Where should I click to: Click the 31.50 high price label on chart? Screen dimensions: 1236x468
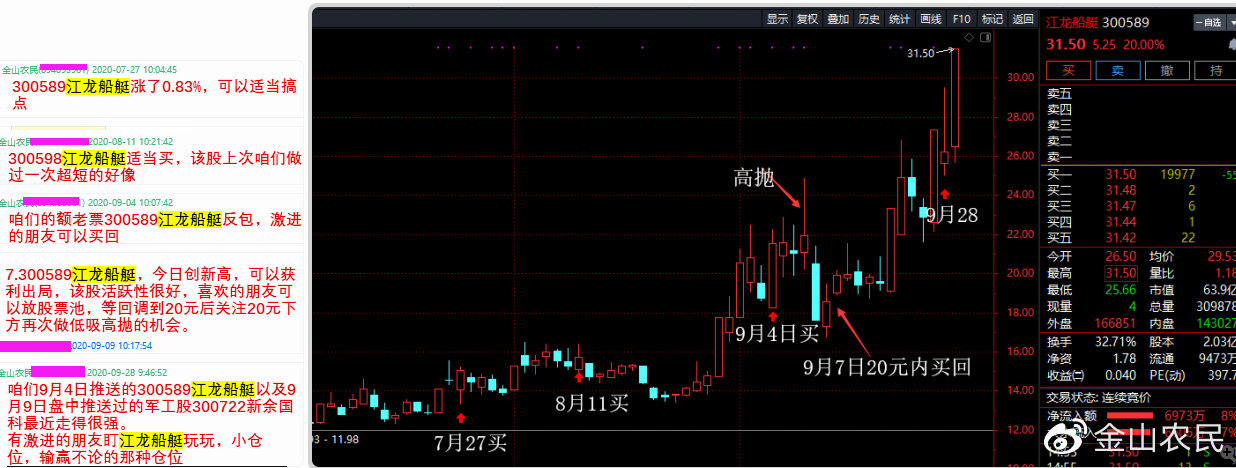(x=920, y=52)
